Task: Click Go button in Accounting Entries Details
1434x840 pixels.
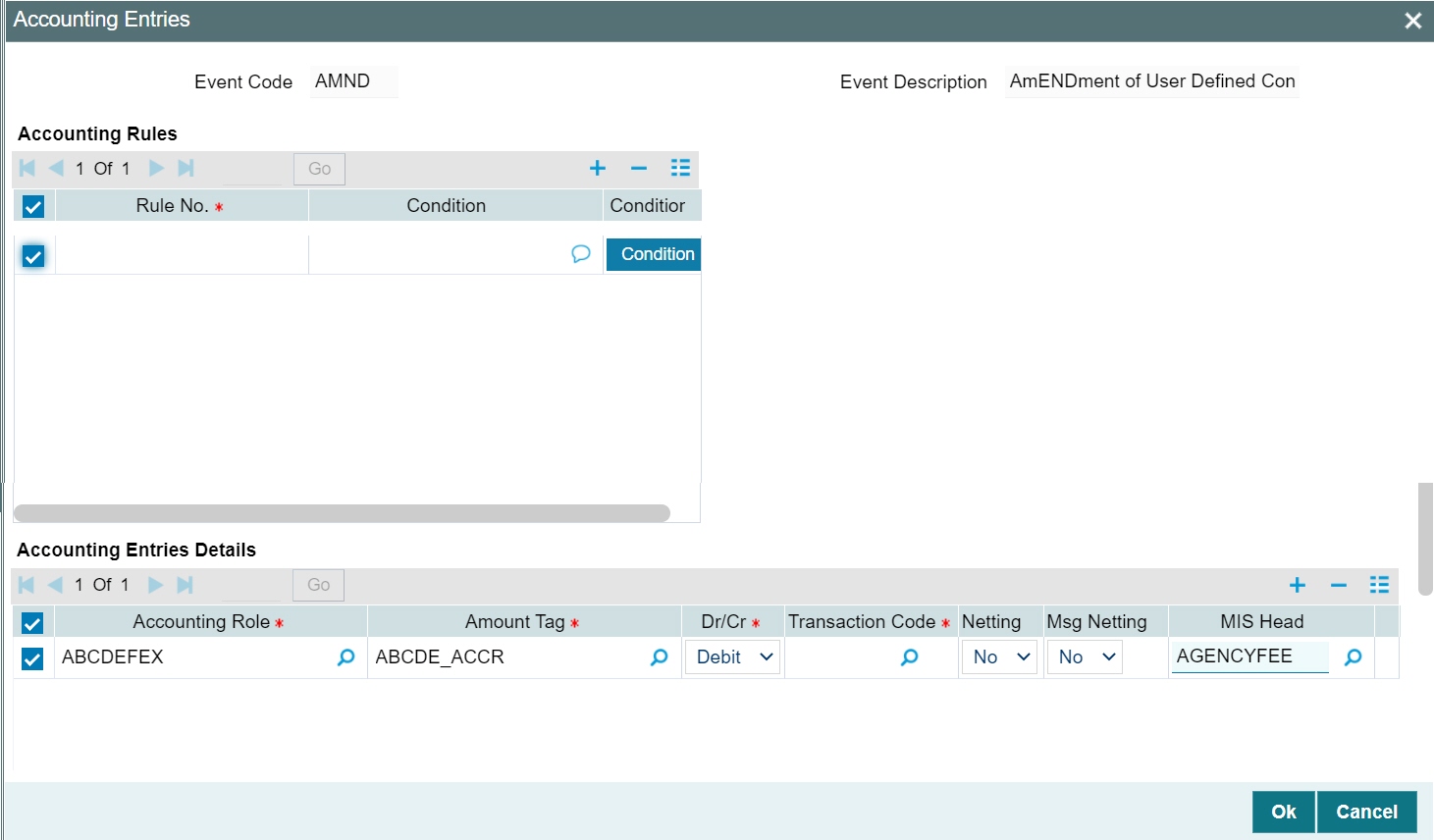Action: (318, 585)
